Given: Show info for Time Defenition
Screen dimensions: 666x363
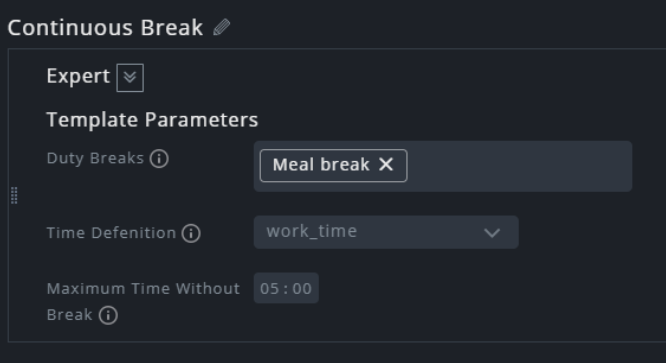Looking at the screenshot, I should (x=191, y=234).
